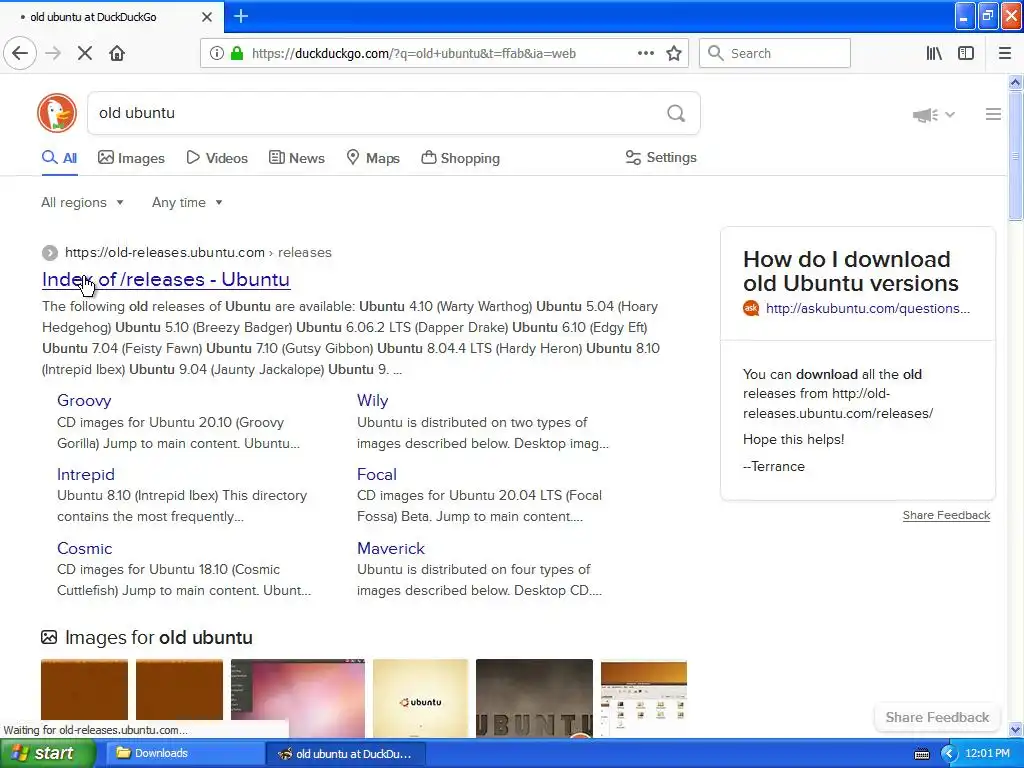This screenshot has width=1024, height=768.
Task: Open the Intrepid sitelink
Action: tap(86, 474)
